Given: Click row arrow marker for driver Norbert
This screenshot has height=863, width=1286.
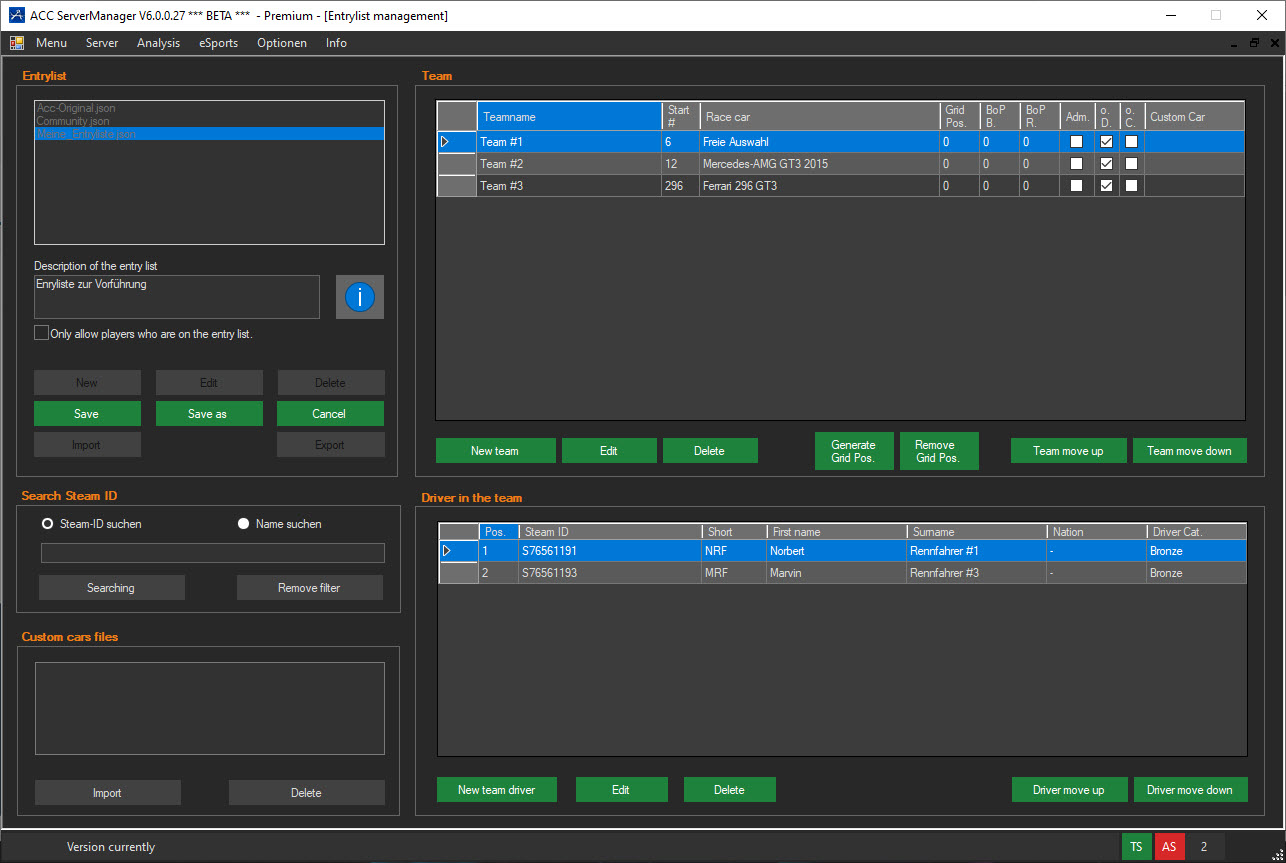Looking at the screenshot, I should tap(447, 551).
